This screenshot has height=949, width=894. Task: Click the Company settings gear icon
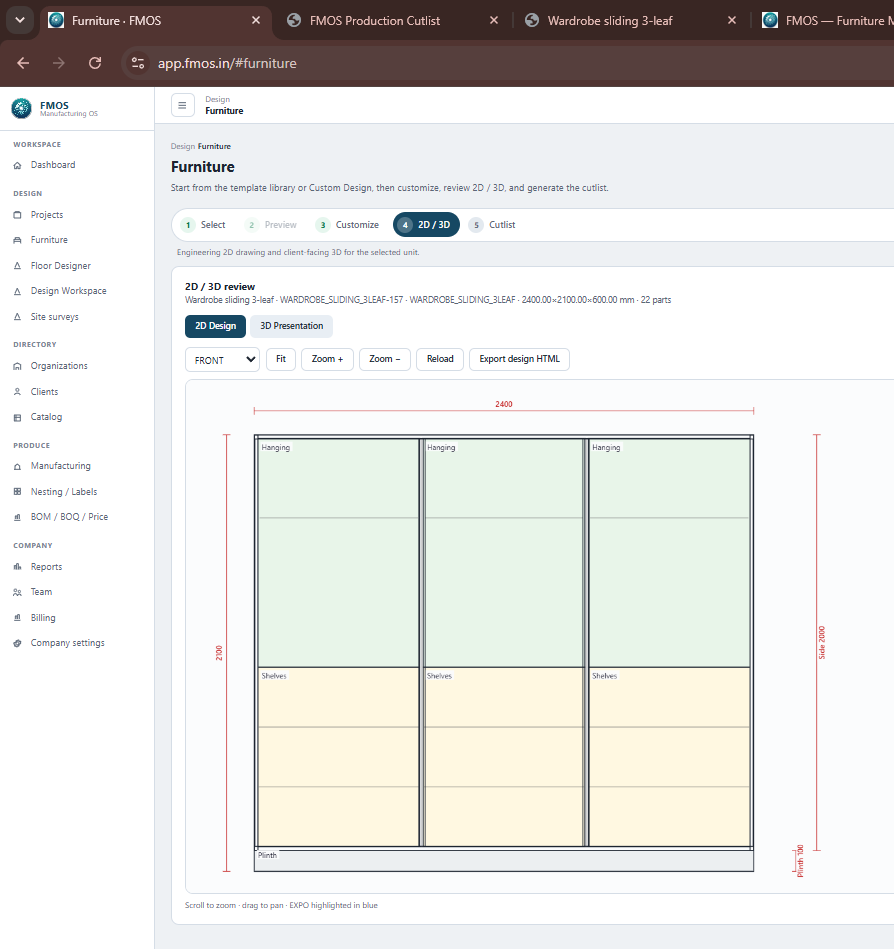coord(18,643)
